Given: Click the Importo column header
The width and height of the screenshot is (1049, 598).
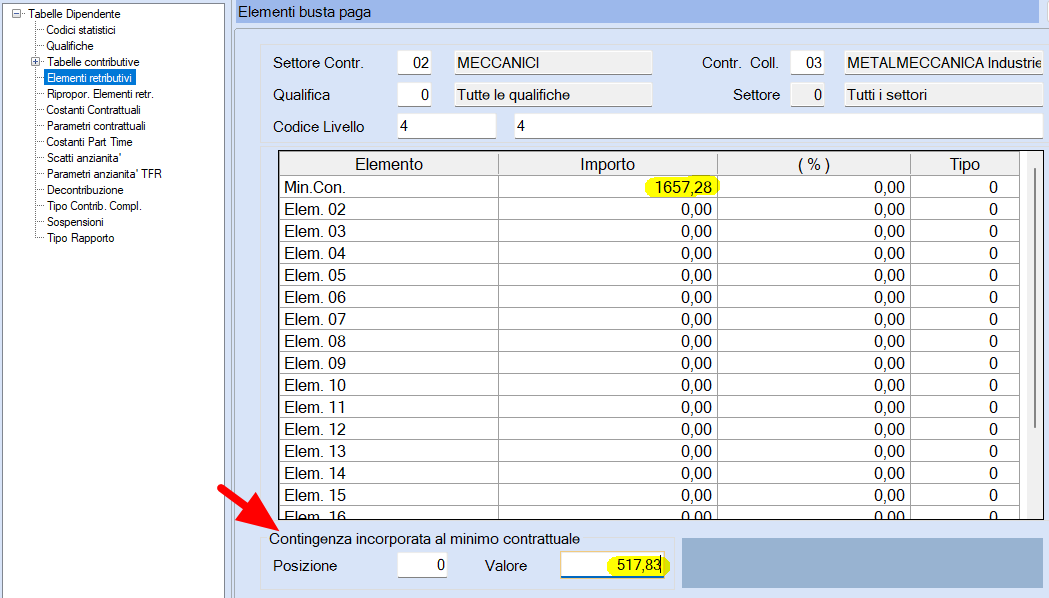Looking at the screenshot, I should click(607, 165).
